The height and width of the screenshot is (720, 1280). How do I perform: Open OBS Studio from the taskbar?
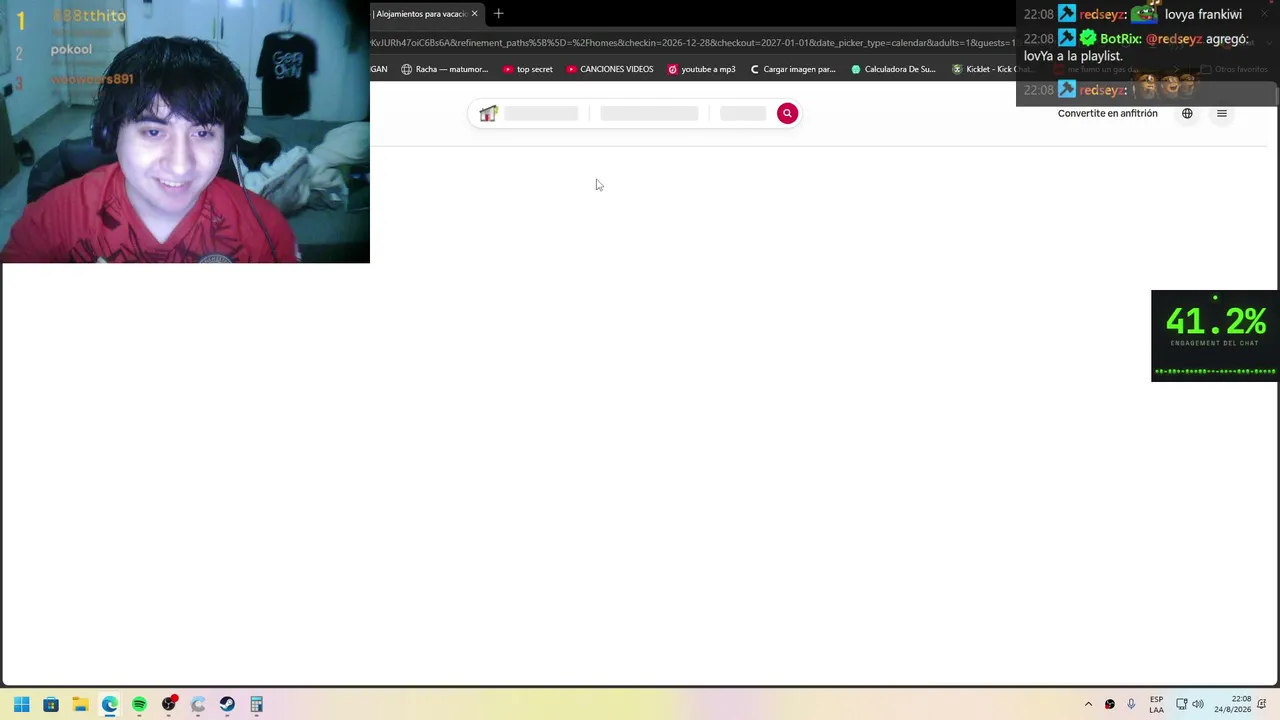[x=169, y=705]
